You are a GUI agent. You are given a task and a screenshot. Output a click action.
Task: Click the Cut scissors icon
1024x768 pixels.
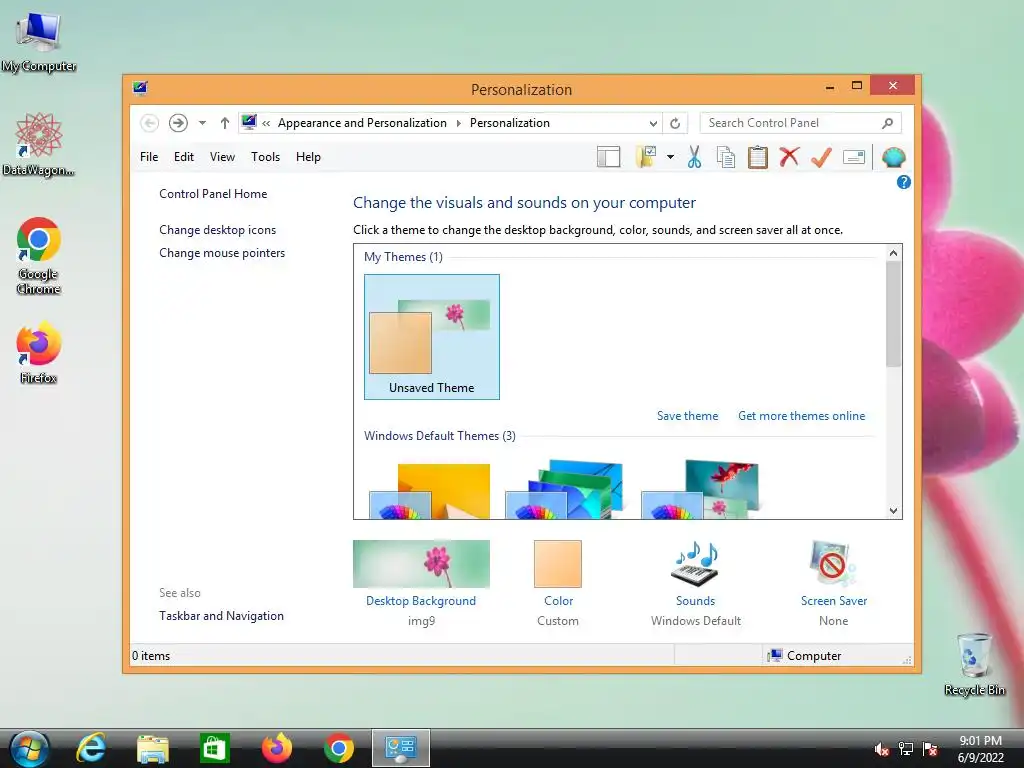(x=694, y=157)
